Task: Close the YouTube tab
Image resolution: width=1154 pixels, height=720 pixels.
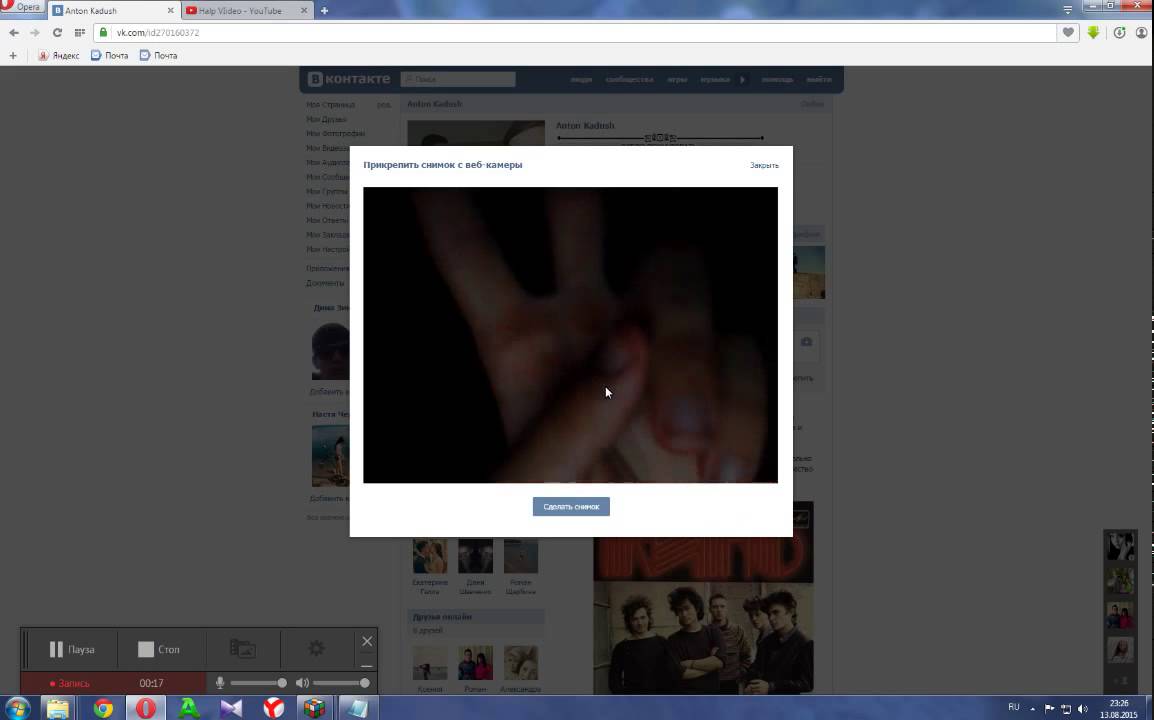Action: [x=304, y=11]
